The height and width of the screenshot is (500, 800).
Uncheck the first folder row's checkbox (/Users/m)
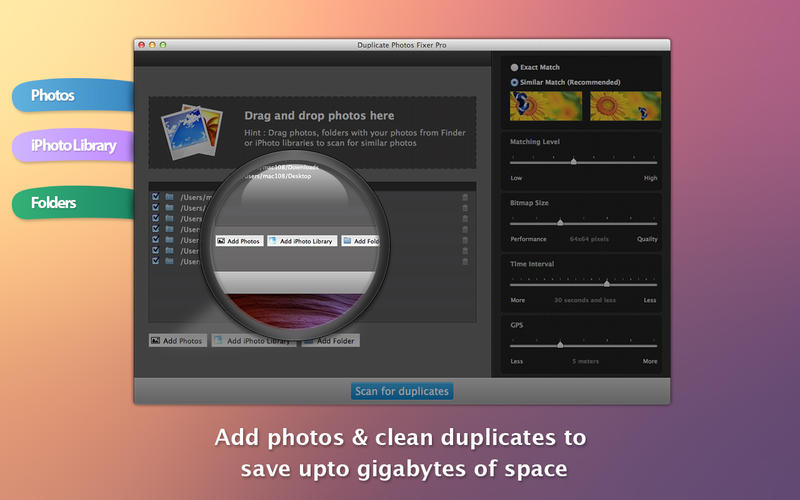tap(156, 196)
